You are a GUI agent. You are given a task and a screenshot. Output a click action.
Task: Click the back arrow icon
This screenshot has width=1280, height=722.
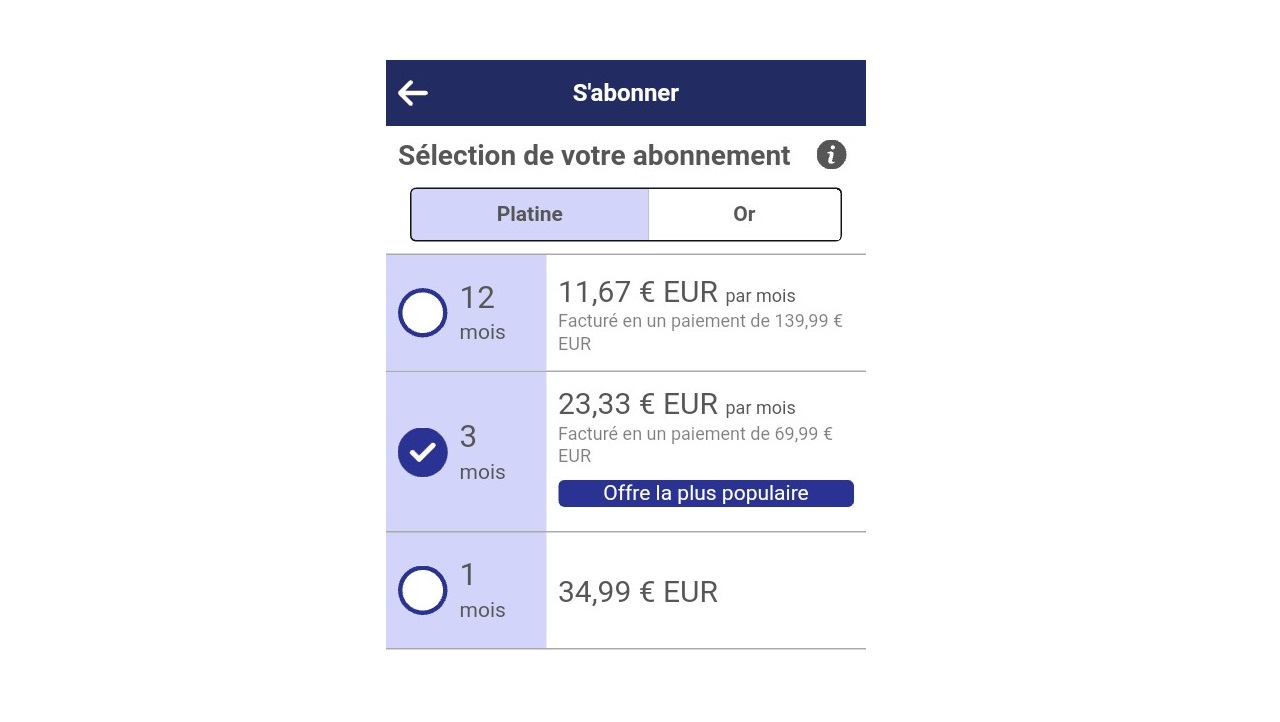click(412, 92)
